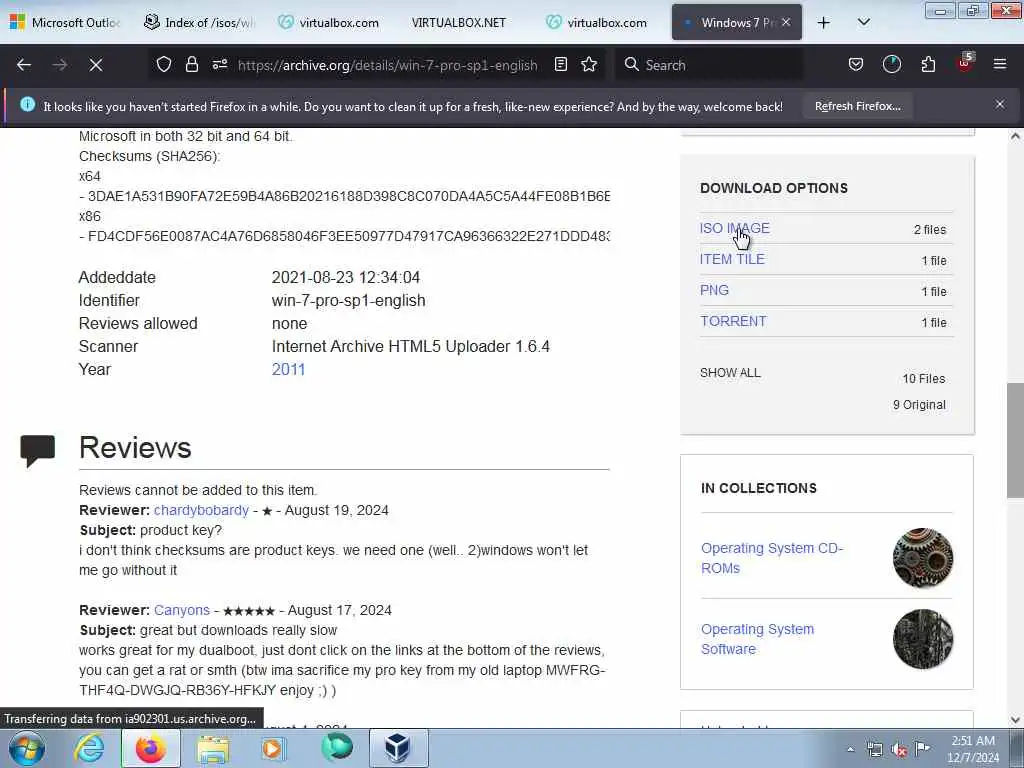Viewport: 1024px width, 768px height.
Task: Launch Internet Explorer from taskbar
Action: coord(89,748)
